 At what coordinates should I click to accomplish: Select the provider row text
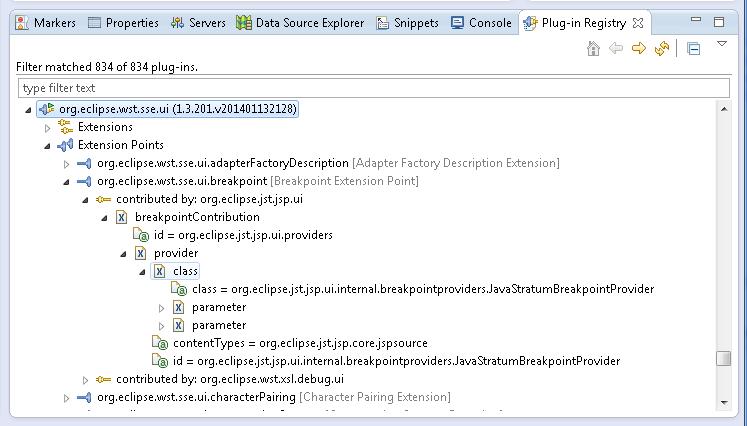pyautogui.click(x=176, y=254)
